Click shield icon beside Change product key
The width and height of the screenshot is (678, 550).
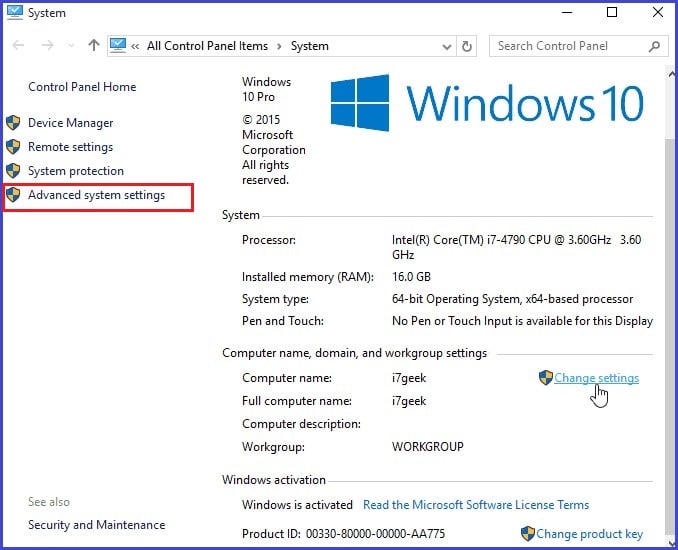[x=528, y=534]
